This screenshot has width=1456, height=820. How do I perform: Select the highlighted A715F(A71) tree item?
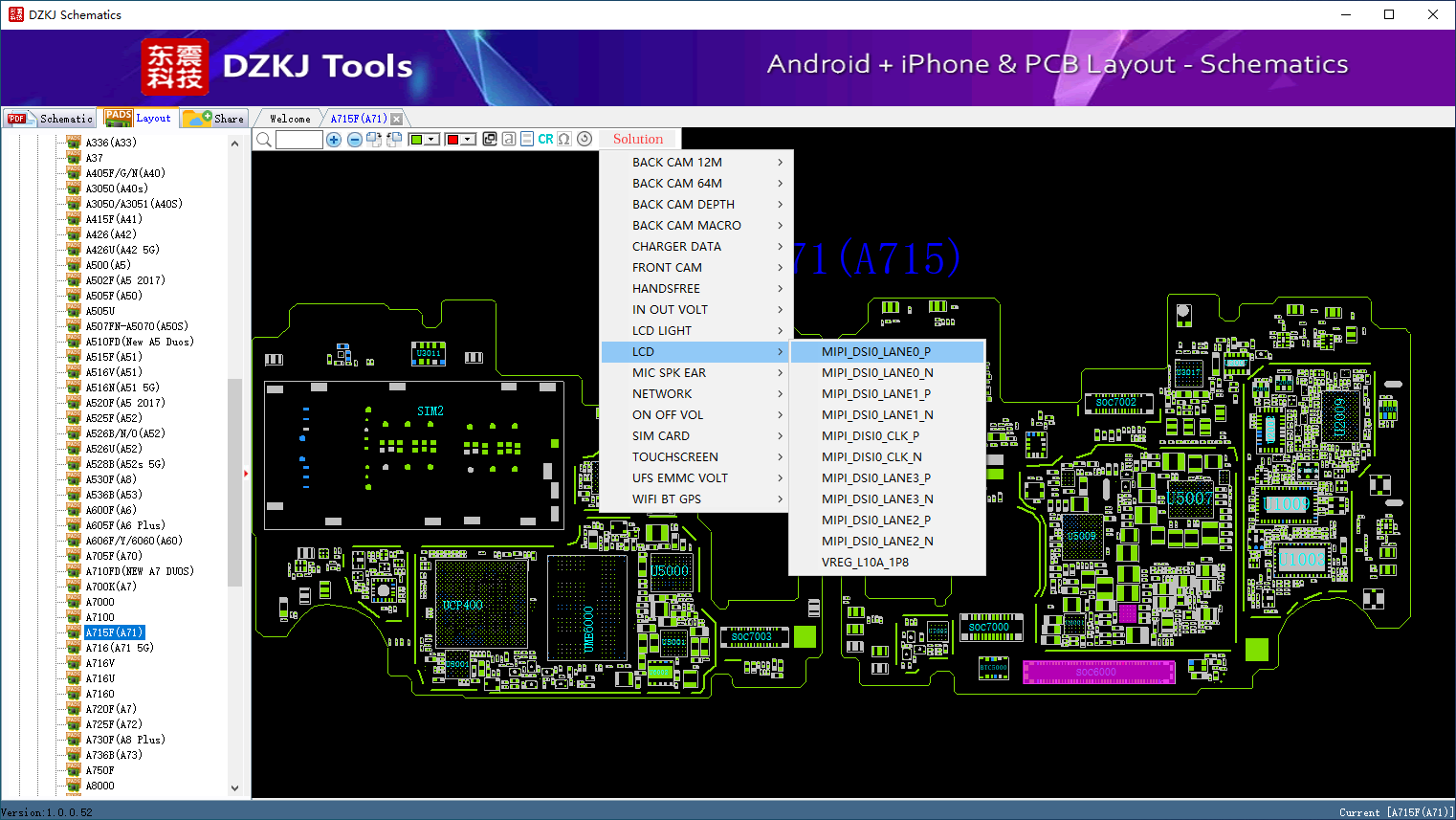(x=114, y=632)
